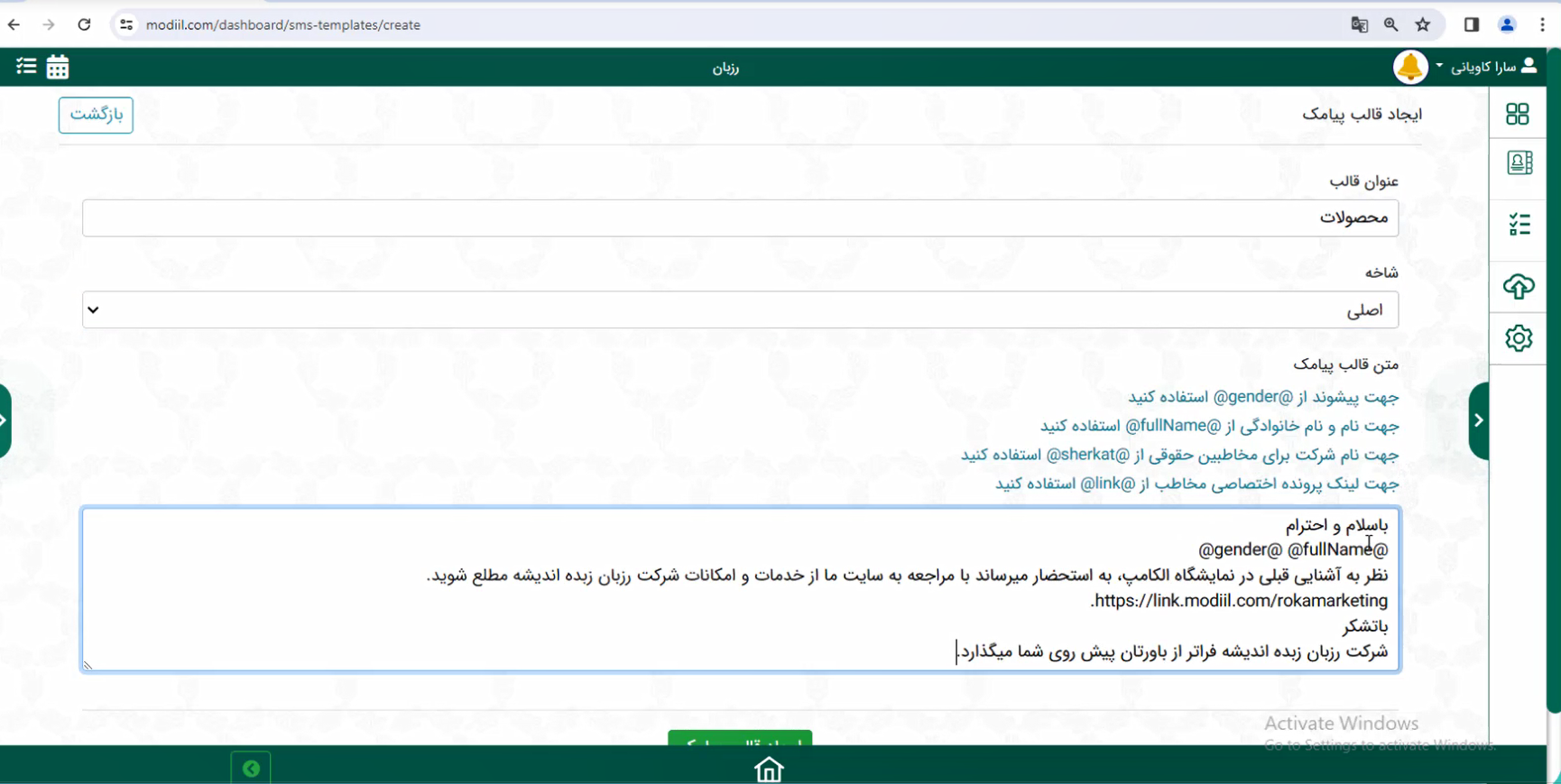
Task: Click the @fullName usage hint link
Action: 1219,426
